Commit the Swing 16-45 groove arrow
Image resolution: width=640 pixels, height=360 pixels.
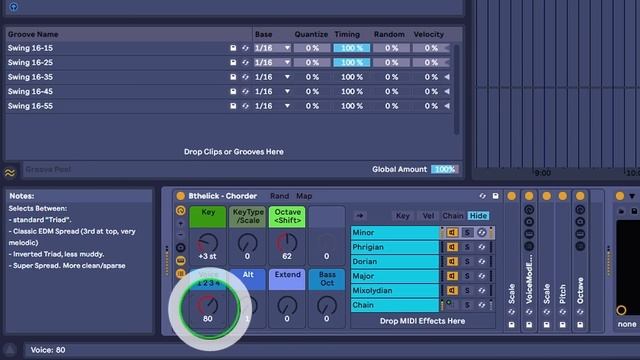click(447, 91)
